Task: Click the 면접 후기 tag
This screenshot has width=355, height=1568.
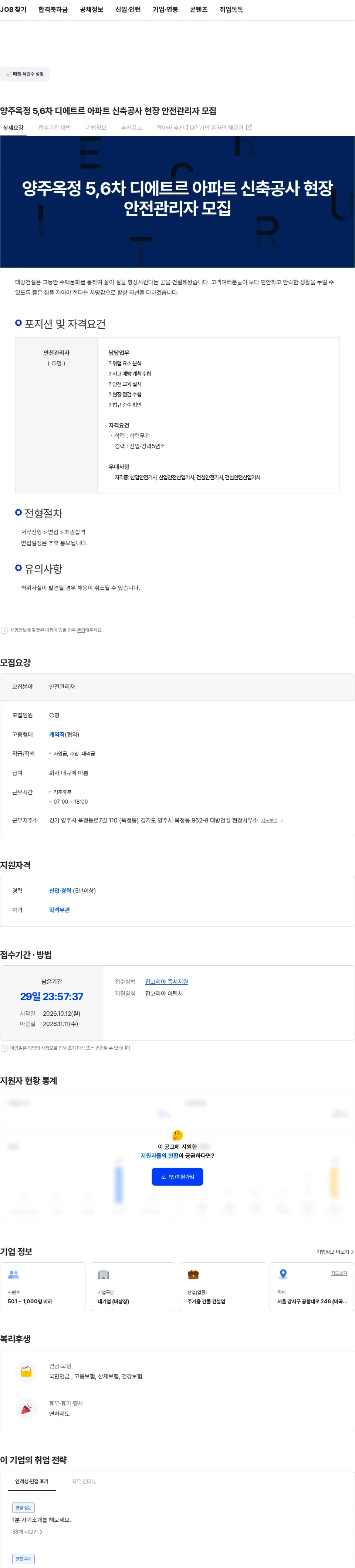Action: [x=24, y=1559]
